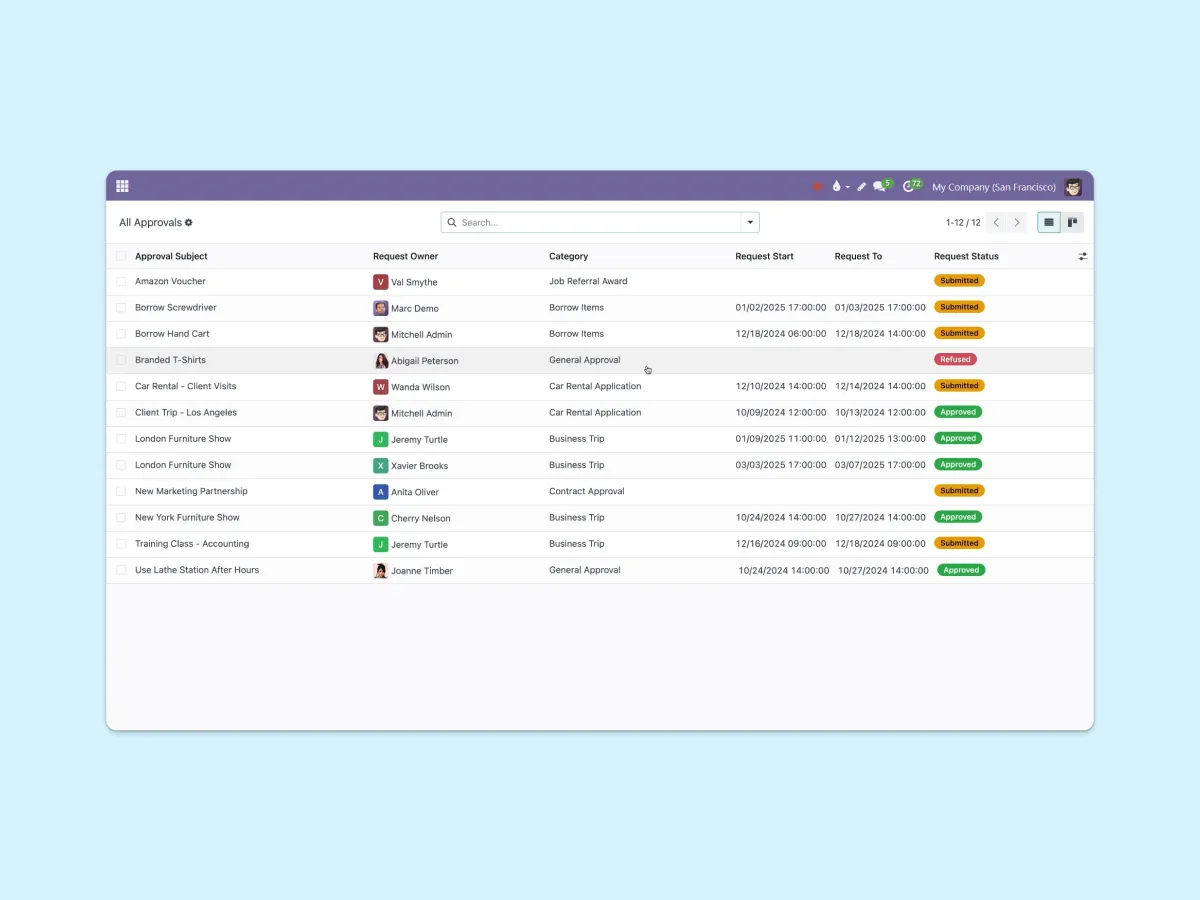Click the pencil edit icon in header

point(861,187)
